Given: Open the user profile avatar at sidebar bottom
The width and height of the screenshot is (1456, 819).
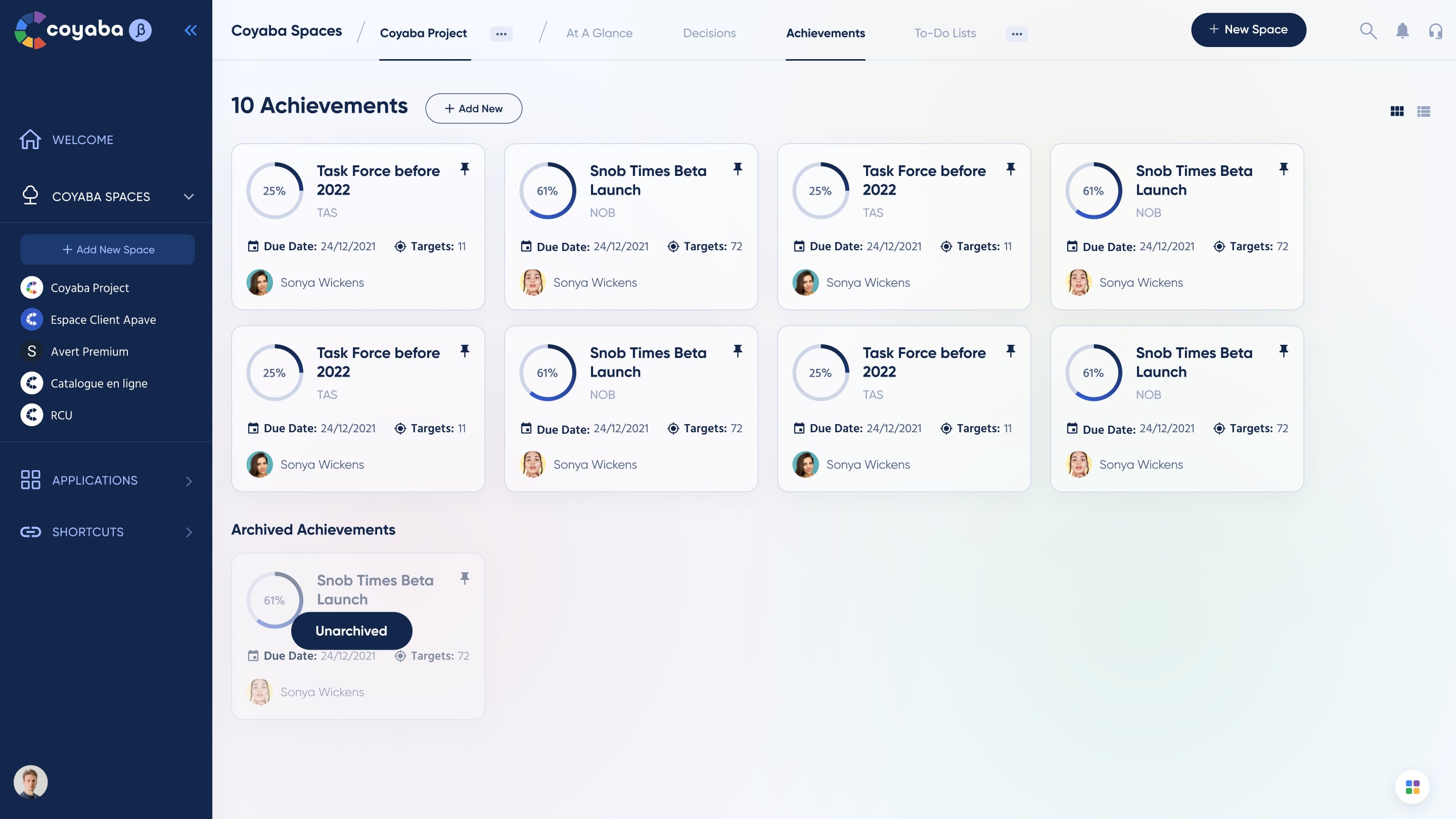Looking at the screenshot, I should pyautogui.click(x=30, y=782).
